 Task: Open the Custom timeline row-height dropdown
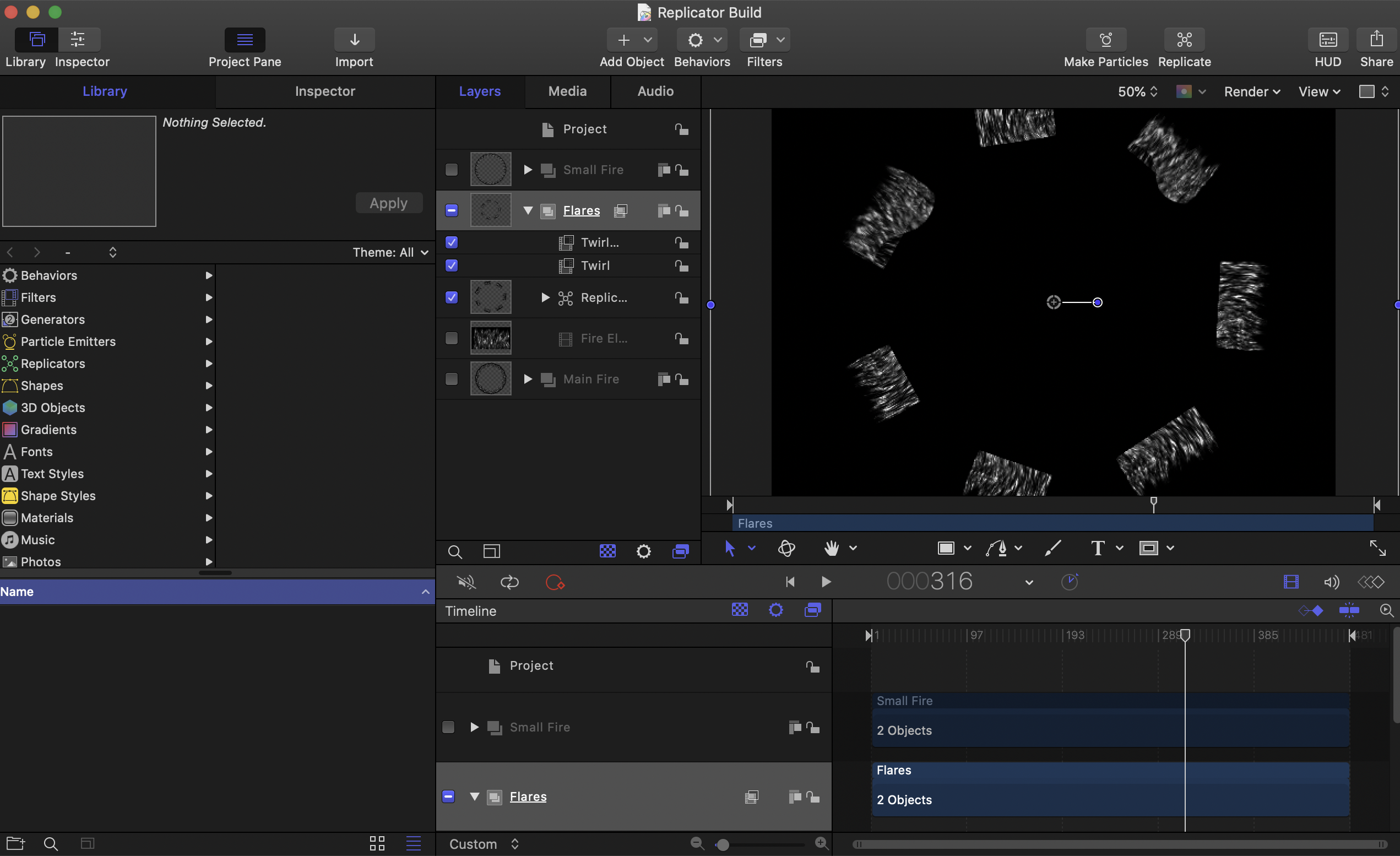point(484,844)
